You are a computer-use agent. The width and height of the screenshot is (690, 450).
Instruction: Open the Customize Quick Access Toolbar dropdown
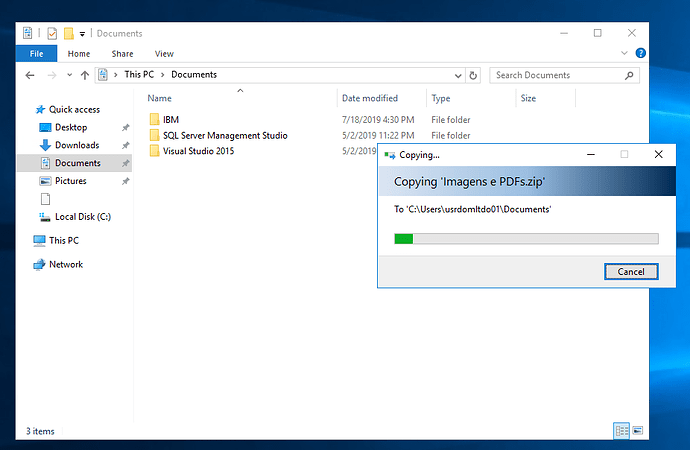[82, 34]
